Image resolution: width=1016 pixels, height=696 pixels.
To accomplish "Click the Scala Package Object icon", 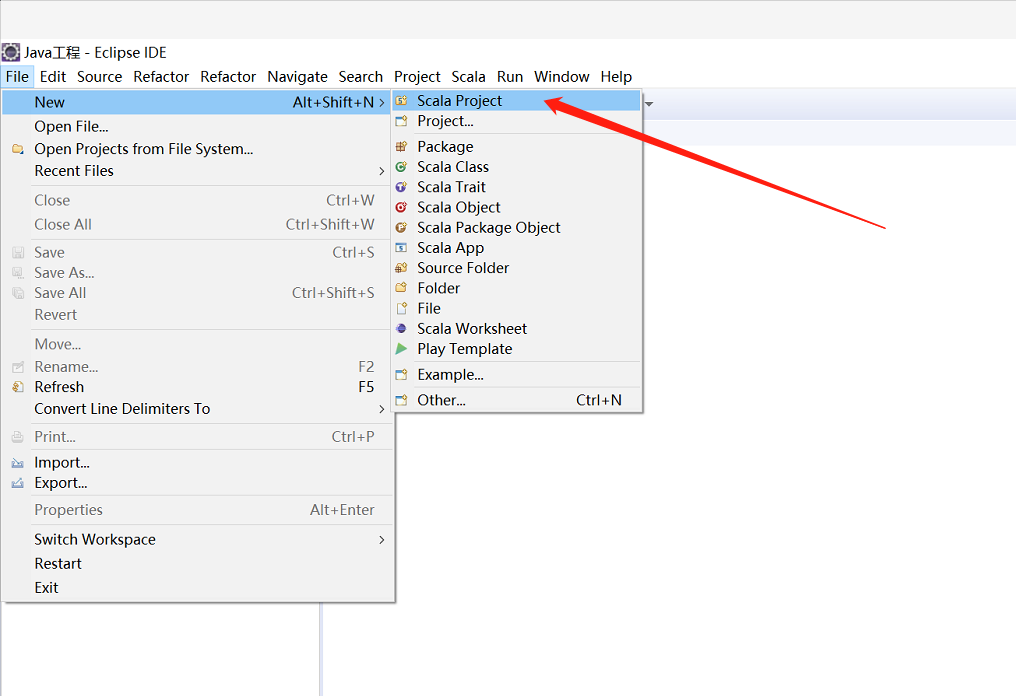I will click(x=402, y=227).
